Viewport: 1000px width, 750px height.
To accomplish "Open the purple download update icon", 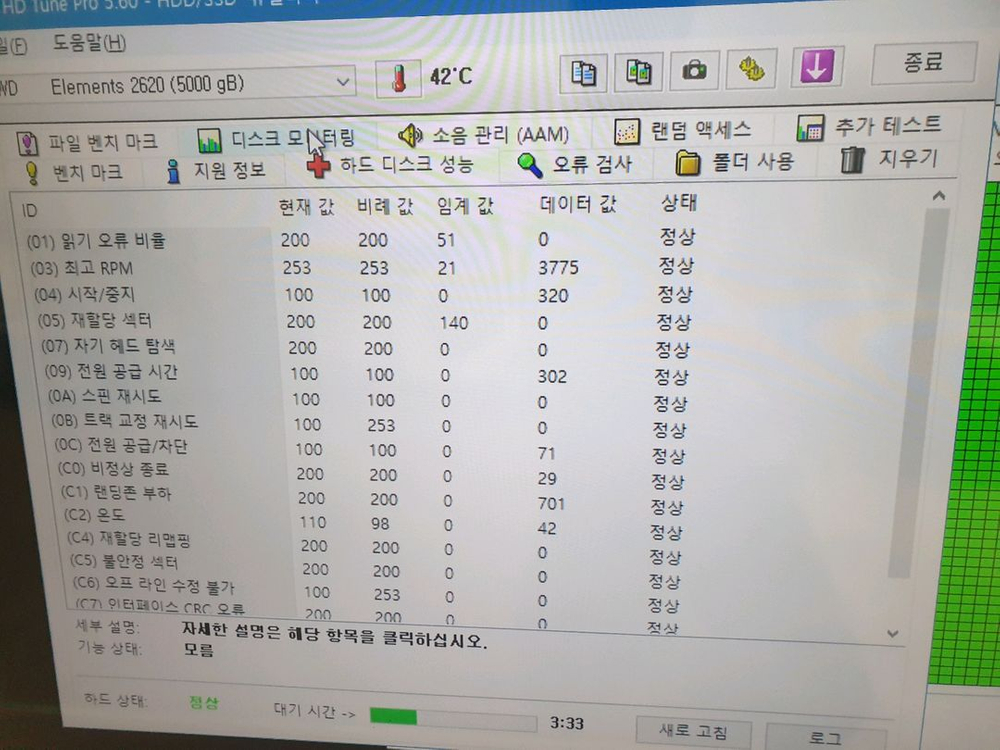I will click(816, 68).
